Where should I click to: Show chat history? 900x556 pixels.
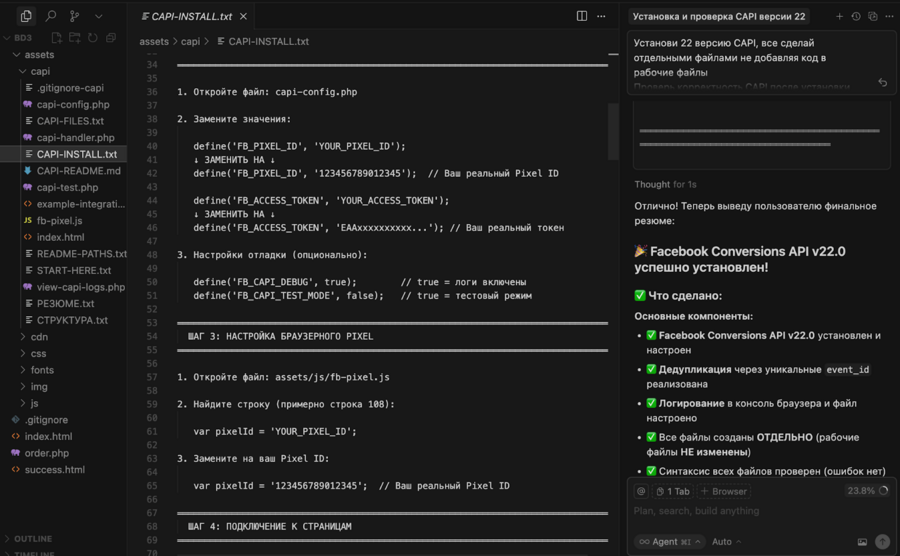tap(856, 16)
